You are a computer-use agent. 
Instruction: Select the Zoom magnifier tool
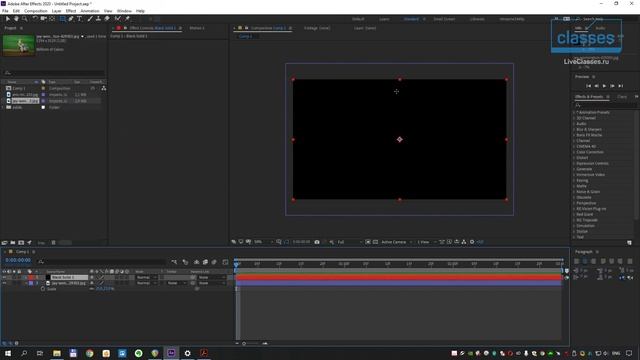(x=25, y=19)
